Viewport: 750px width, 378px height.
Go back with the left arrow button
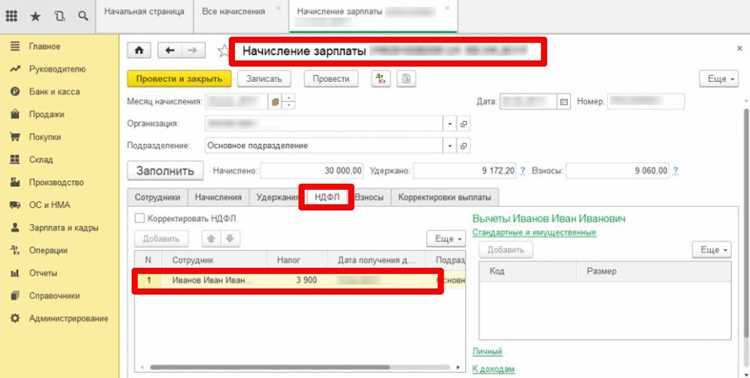coord(170,50)
